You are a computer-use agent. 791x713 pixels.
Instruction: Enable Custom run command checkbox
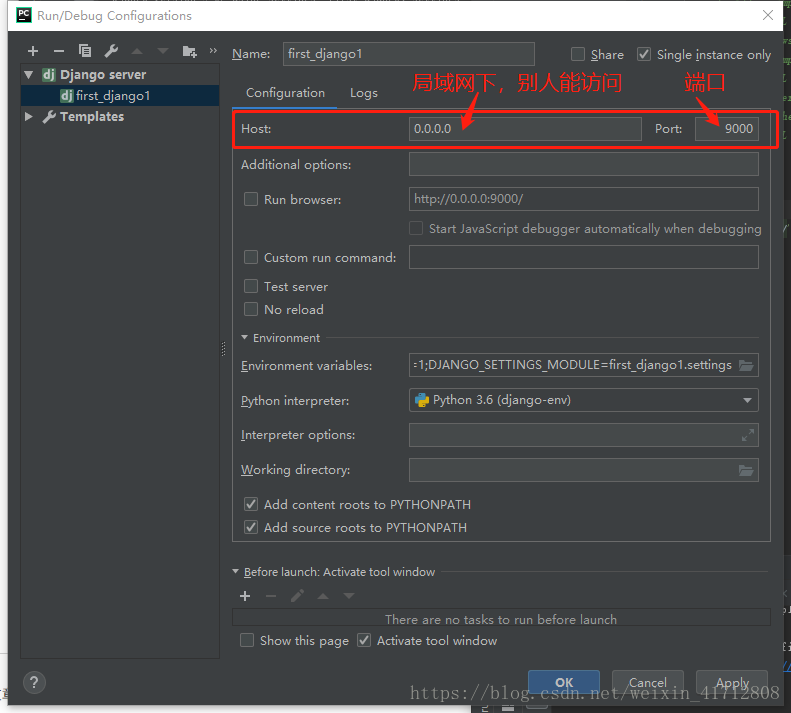click(251, 257)
